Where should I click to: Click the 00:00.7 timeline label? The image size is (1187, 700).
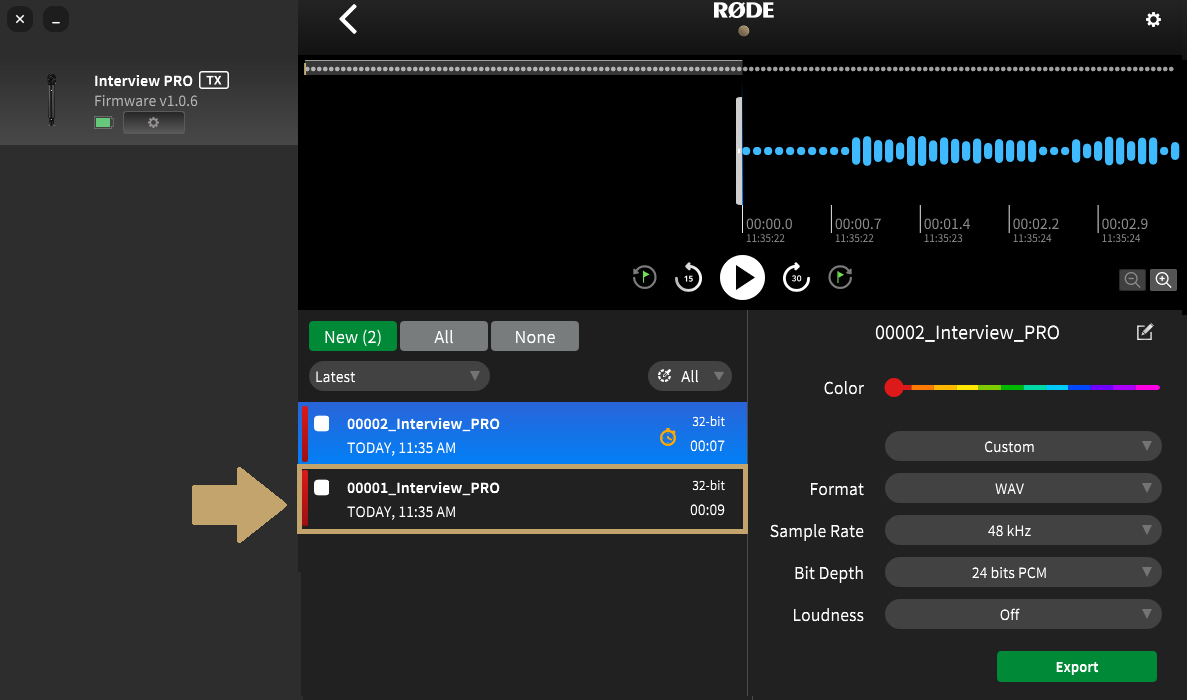point(858,224)
